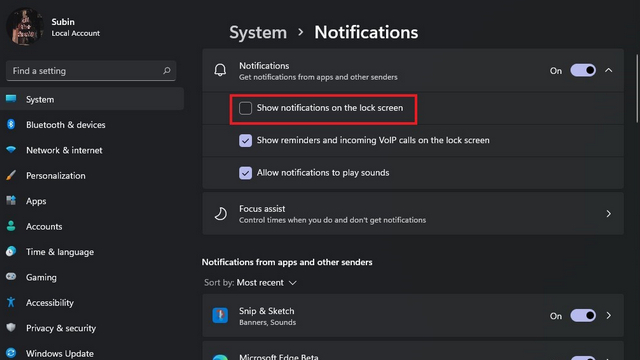Image resolution: width=640 pixels, height=360 pixels.
Task: Disable the Snip & Sketch notifications toggle
Action: pyautogui.click(x=583, y=316)
